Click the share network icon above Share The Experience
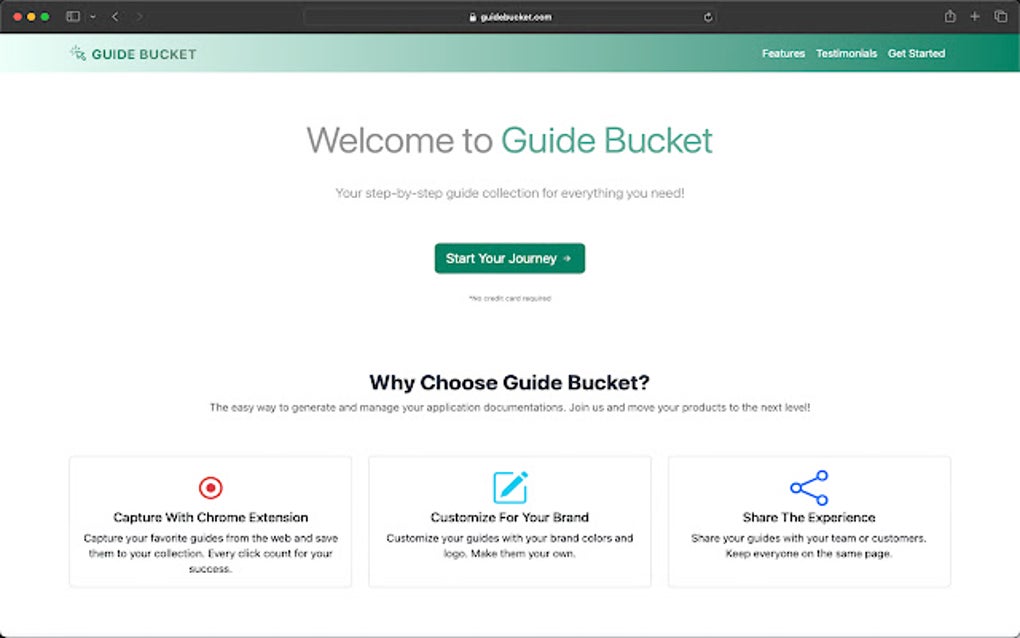 tap(808, 486)
